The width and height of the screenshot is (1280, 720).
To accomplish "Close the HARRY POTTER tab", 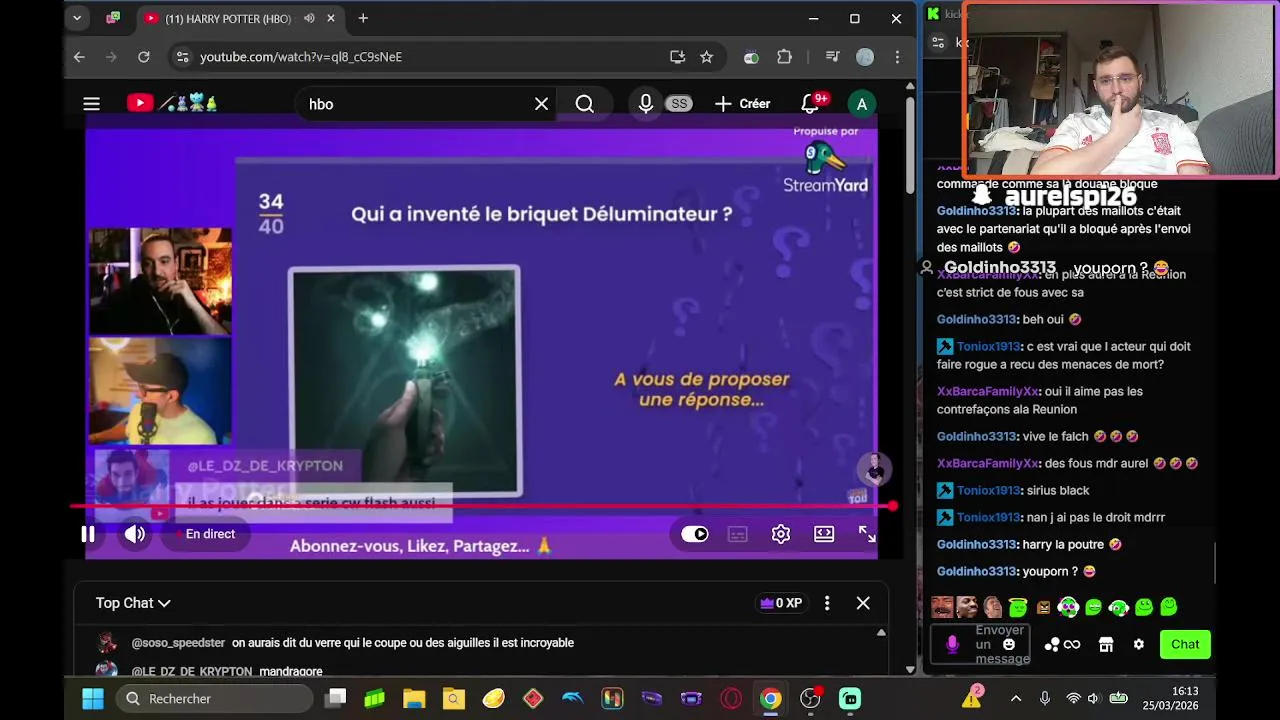I will [x=331, y=18].
